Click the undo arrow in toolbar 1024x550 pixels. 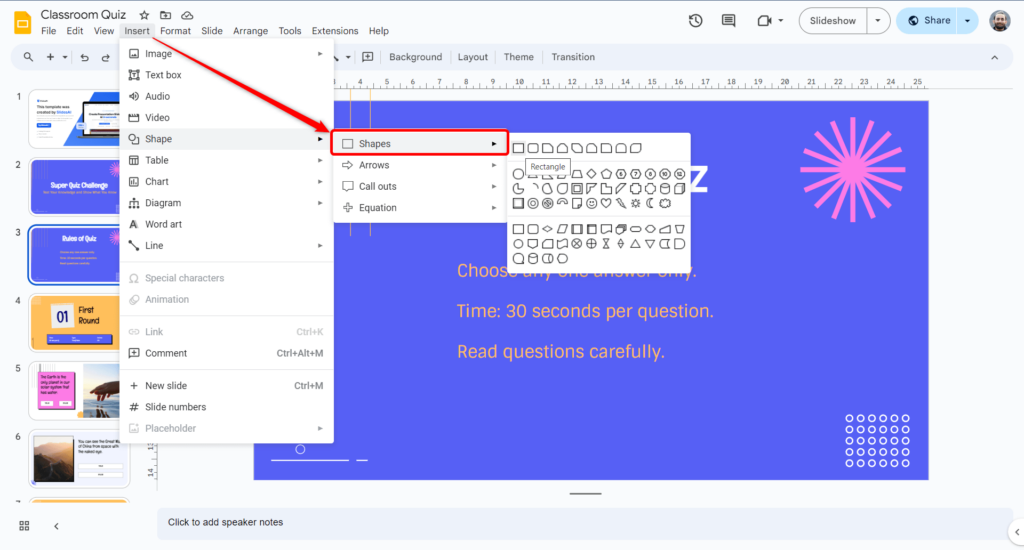(x=85, y=58)
